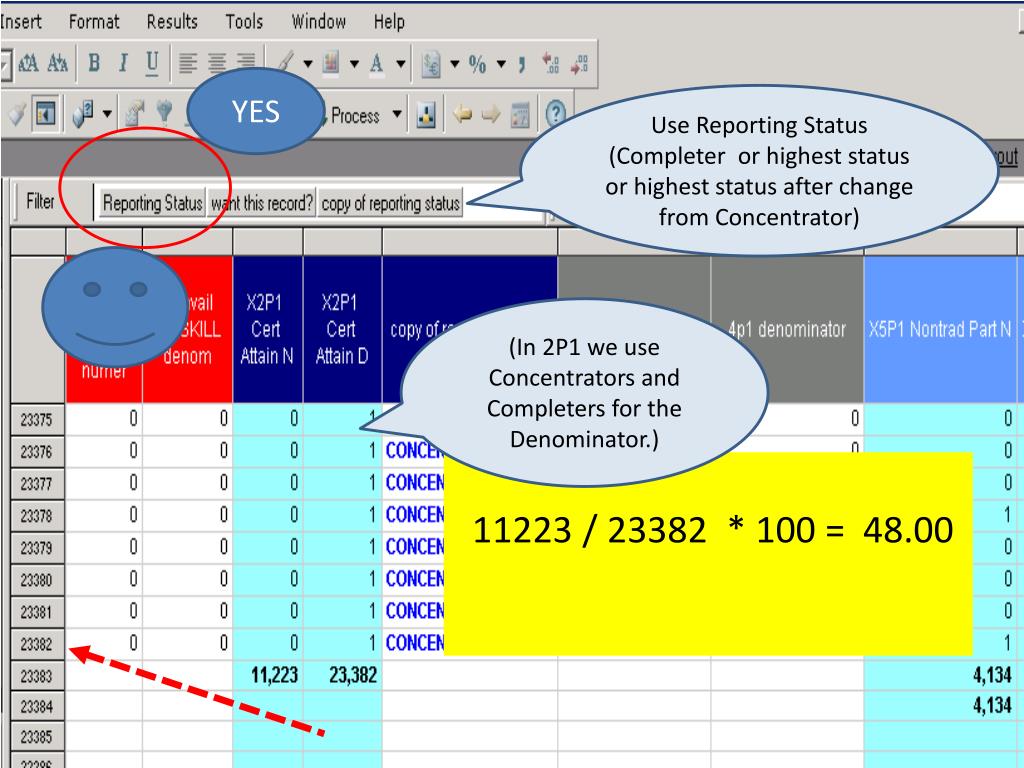Click the Process button
Viewport: 1024px width, 768px height.
click(355, 116)
